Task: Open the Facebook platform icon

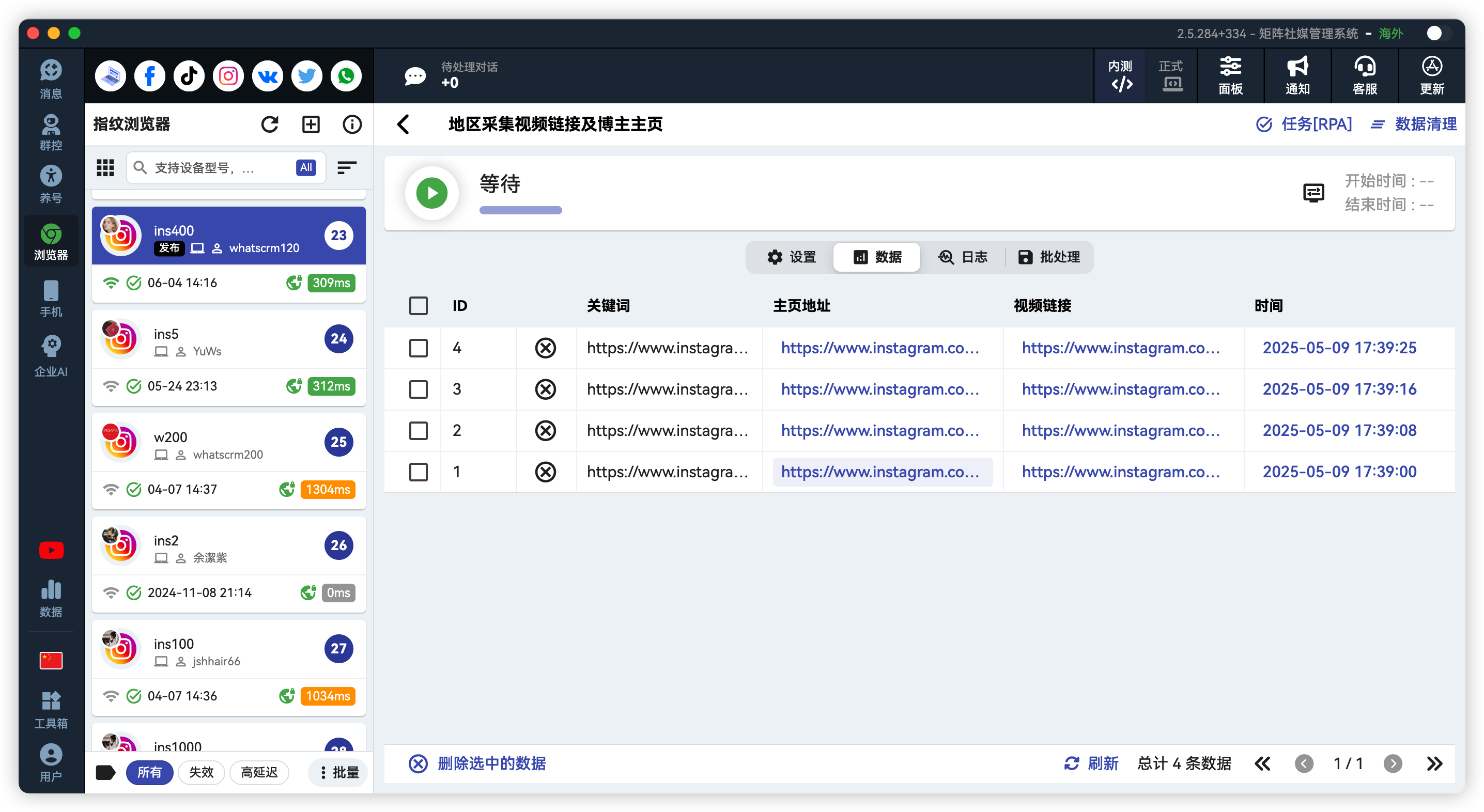Action: tap(149, 75)
